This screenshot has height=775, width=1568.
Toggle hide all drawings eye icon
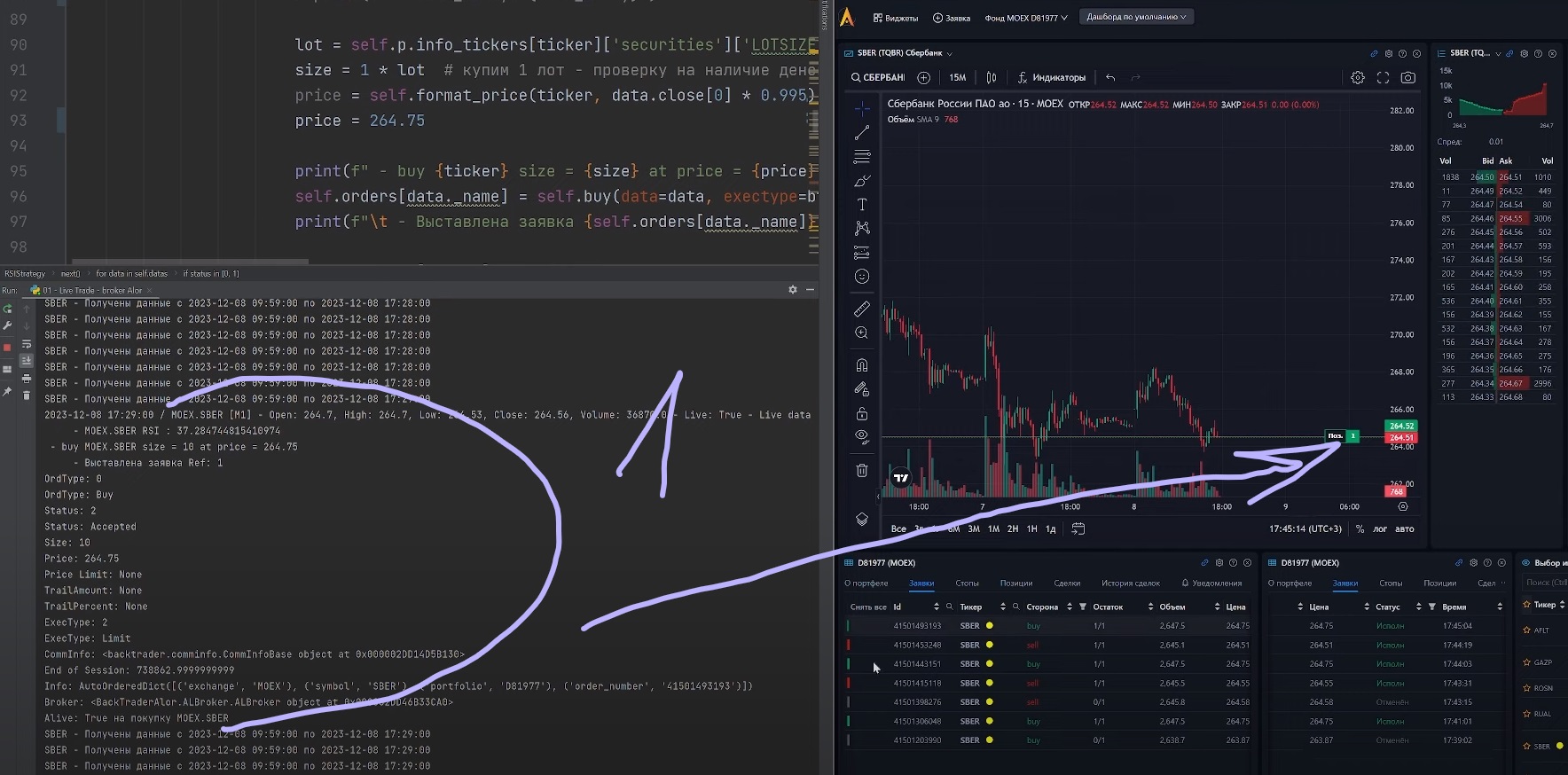(861, 437)
